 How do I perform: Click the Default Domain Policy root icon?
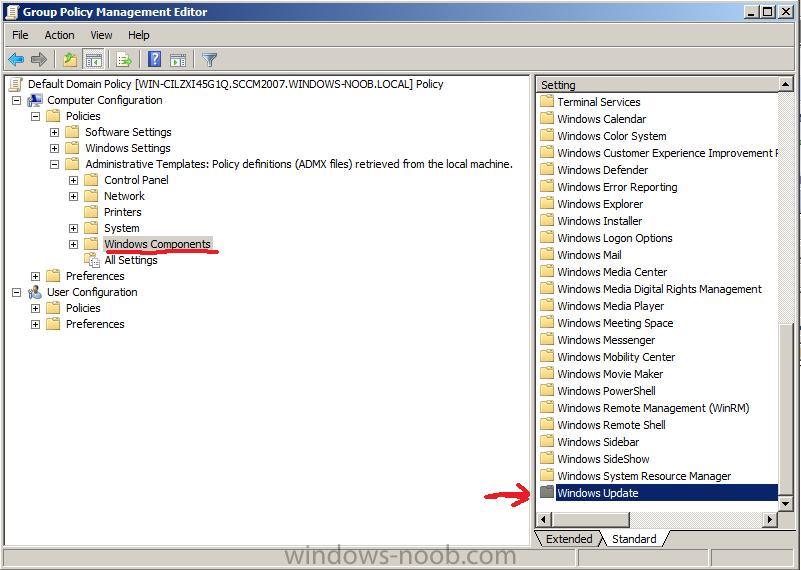(16, 84)
